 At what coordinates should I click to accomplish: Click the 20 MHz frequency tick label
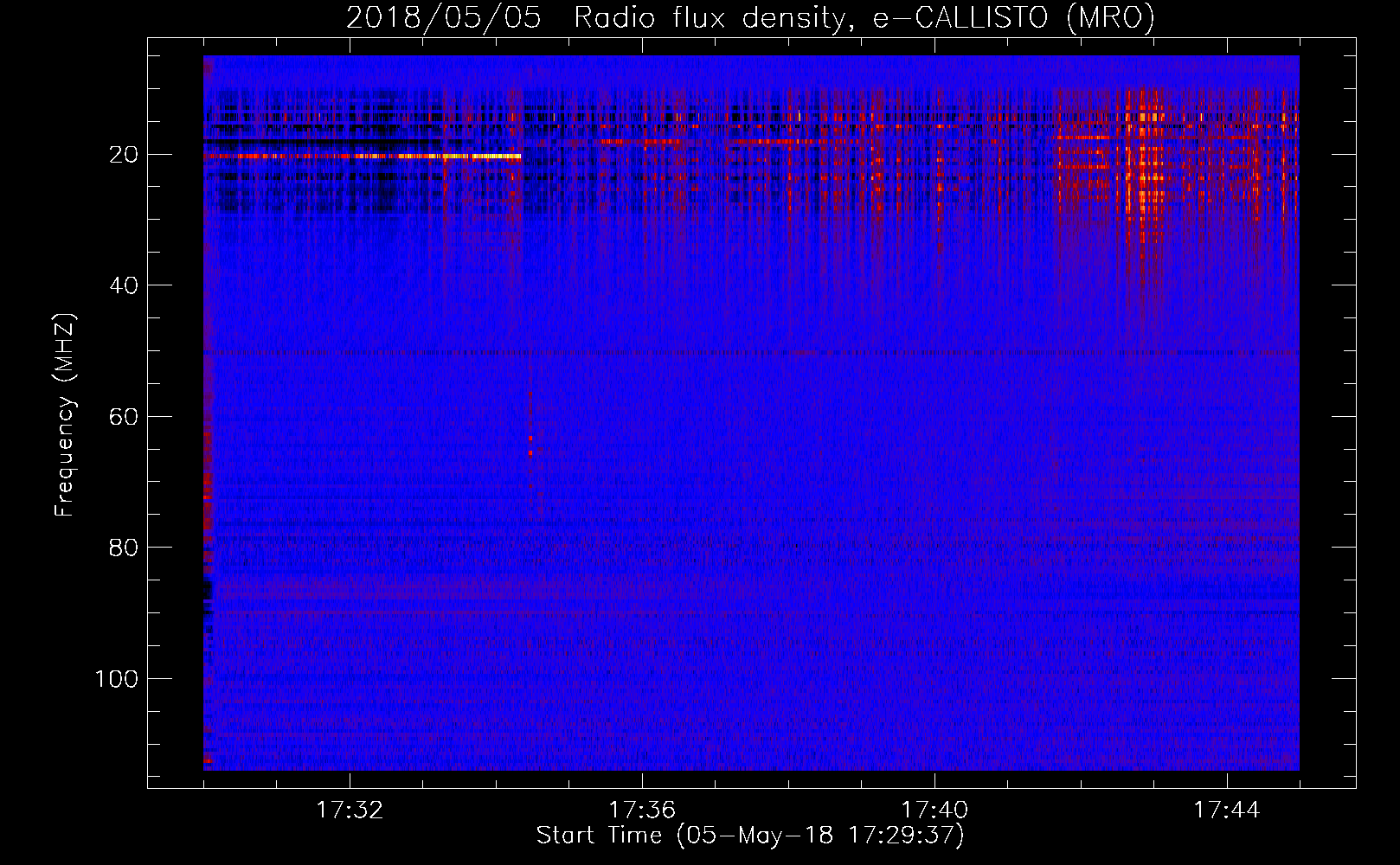pos(125,155)
